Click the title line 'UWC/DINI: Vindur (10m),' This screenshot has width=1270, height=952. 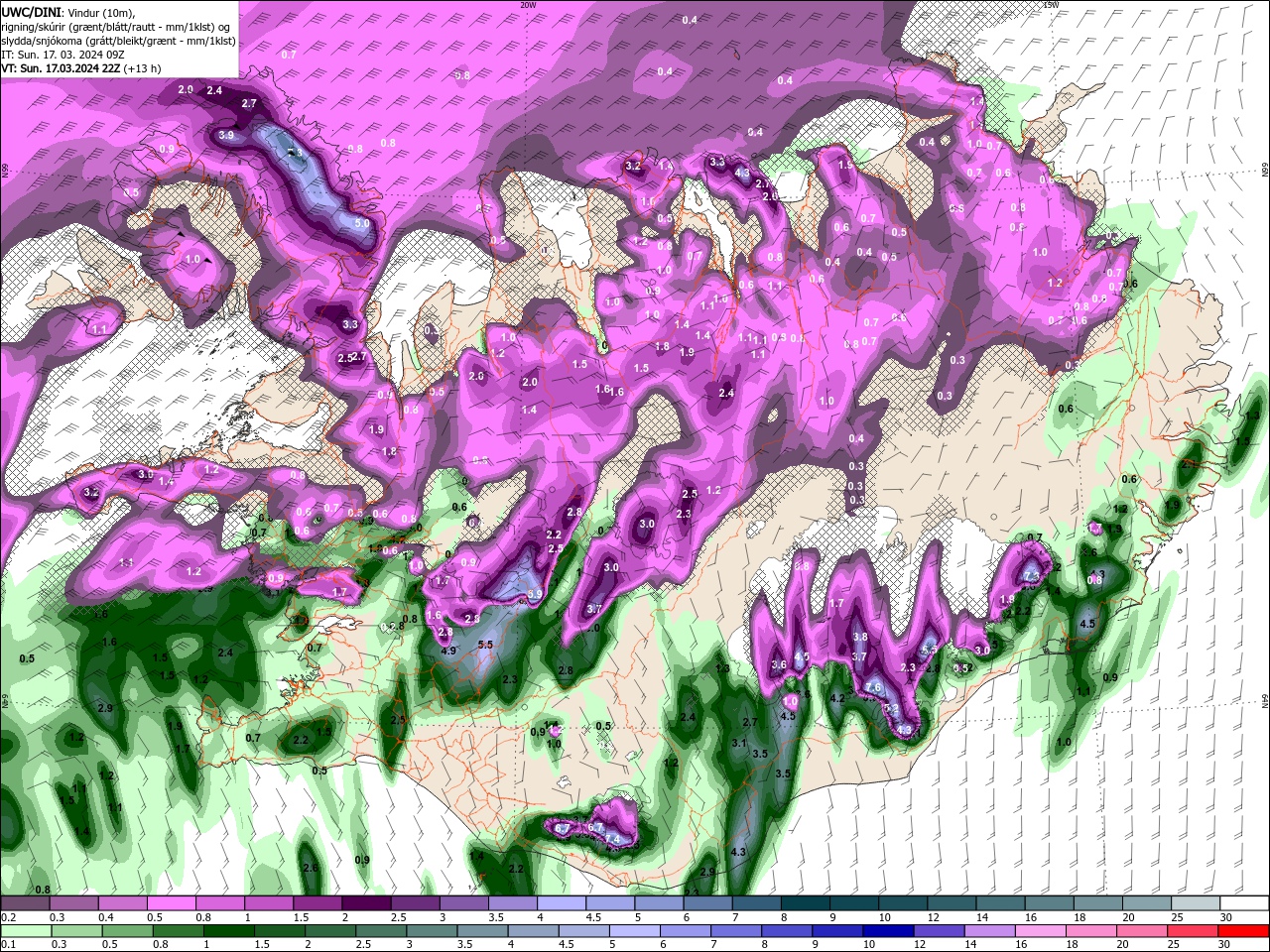point(68,11)
